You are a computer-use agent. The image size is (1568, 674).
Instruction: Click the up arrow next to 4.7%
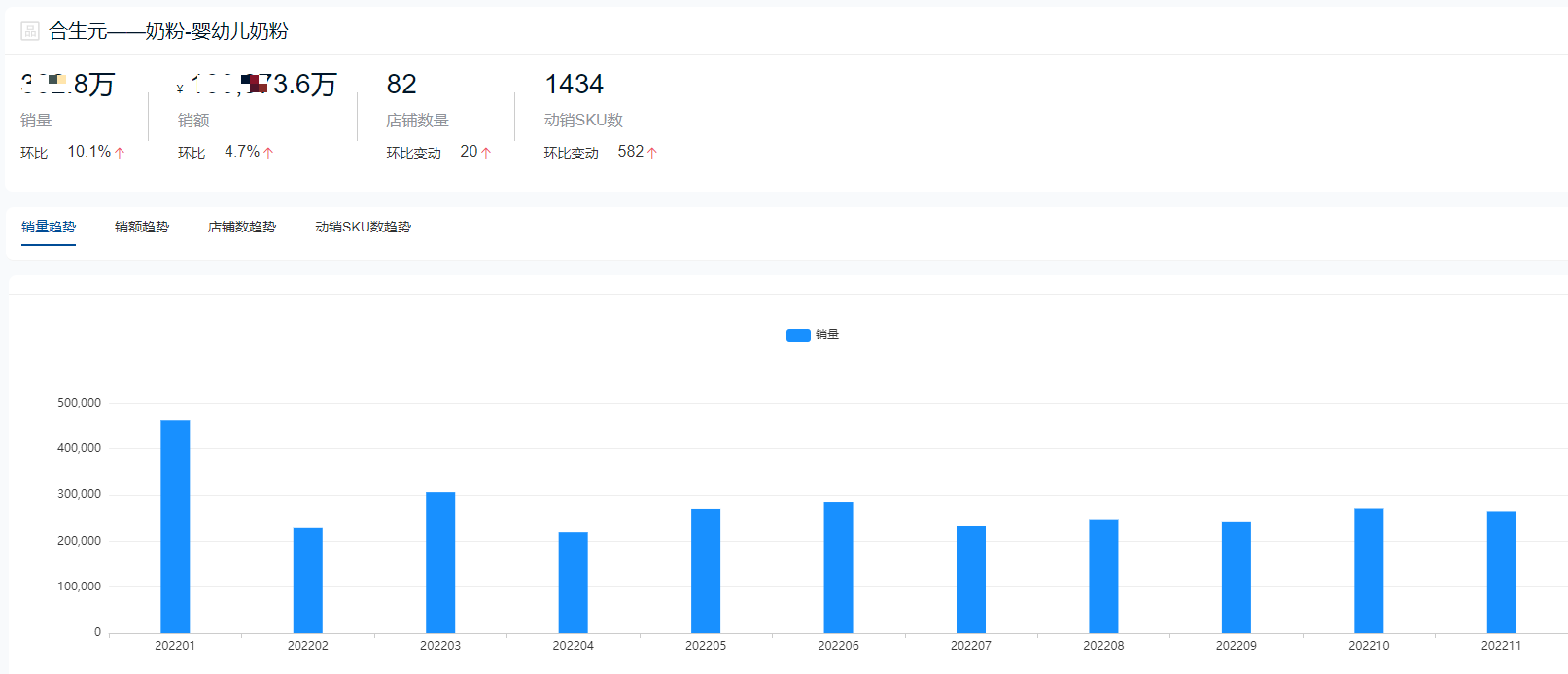(268, 153)
